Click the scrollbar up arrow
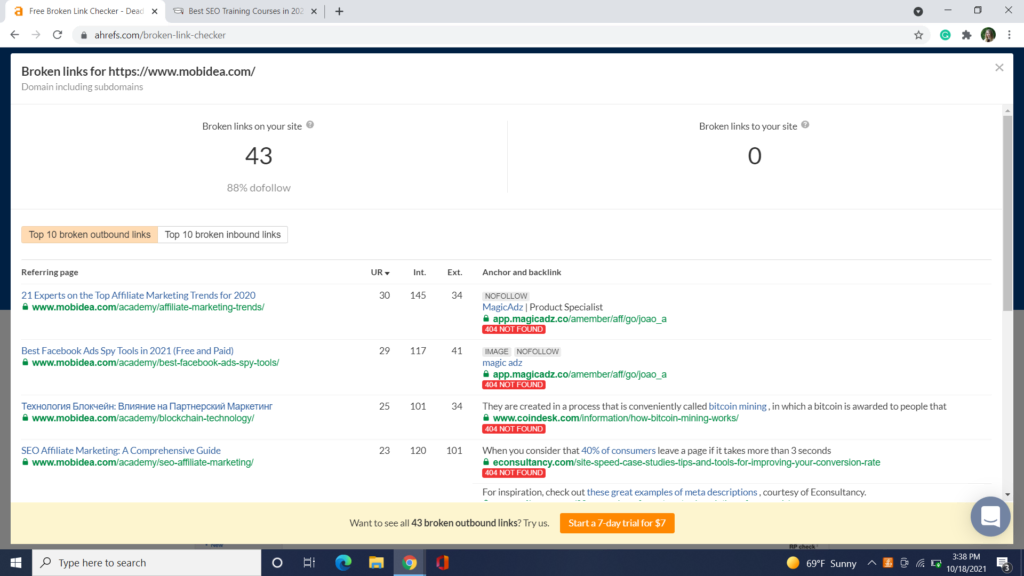1024x576 pixels. click(1008, 111)
